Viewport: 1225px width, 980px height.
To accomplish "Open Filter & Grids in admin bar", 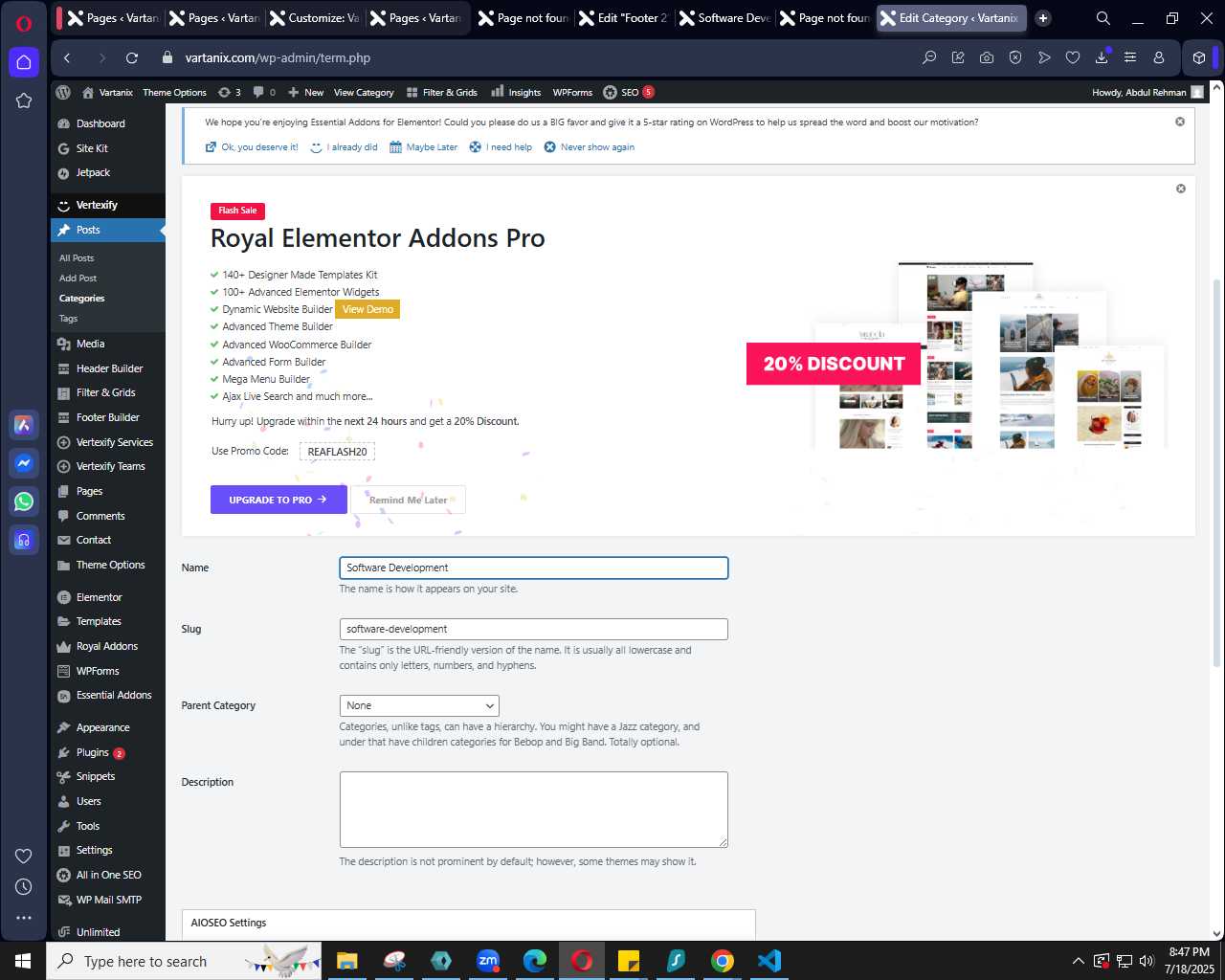I will tap(441, 92).
